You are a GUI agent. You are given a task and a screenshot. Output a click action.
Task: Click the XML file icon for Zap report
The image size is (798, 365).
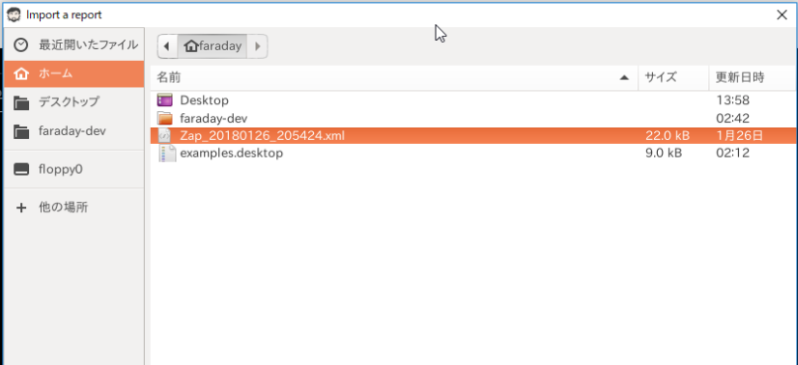tap(165, 136)
